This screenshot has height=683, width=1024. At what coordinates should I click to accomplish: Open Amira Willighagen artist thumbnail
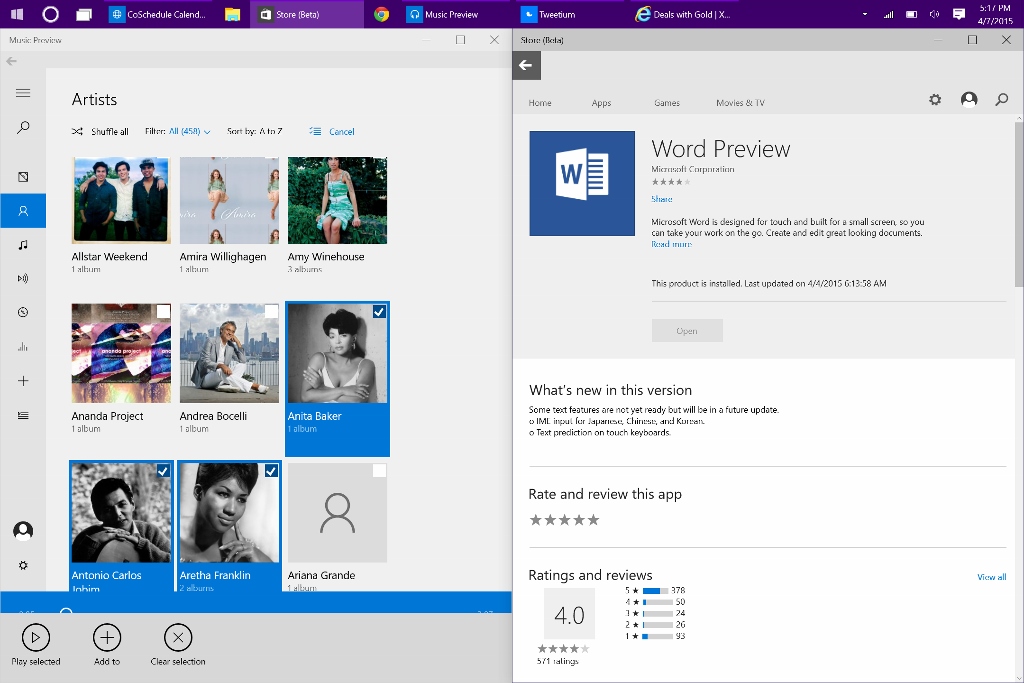(x=229, y=200)
